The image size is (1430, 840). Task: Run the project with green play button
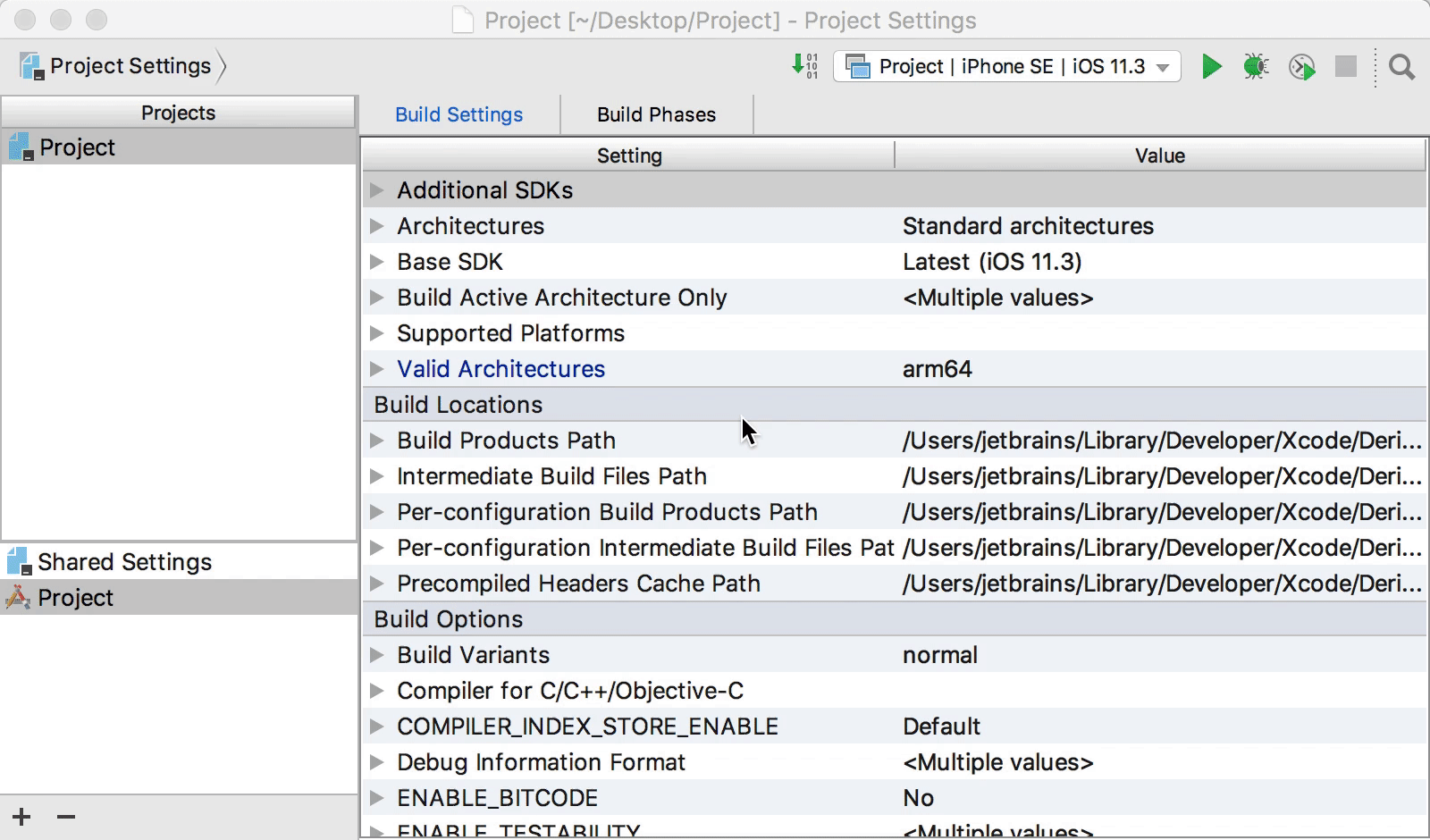coord(1211,66)
